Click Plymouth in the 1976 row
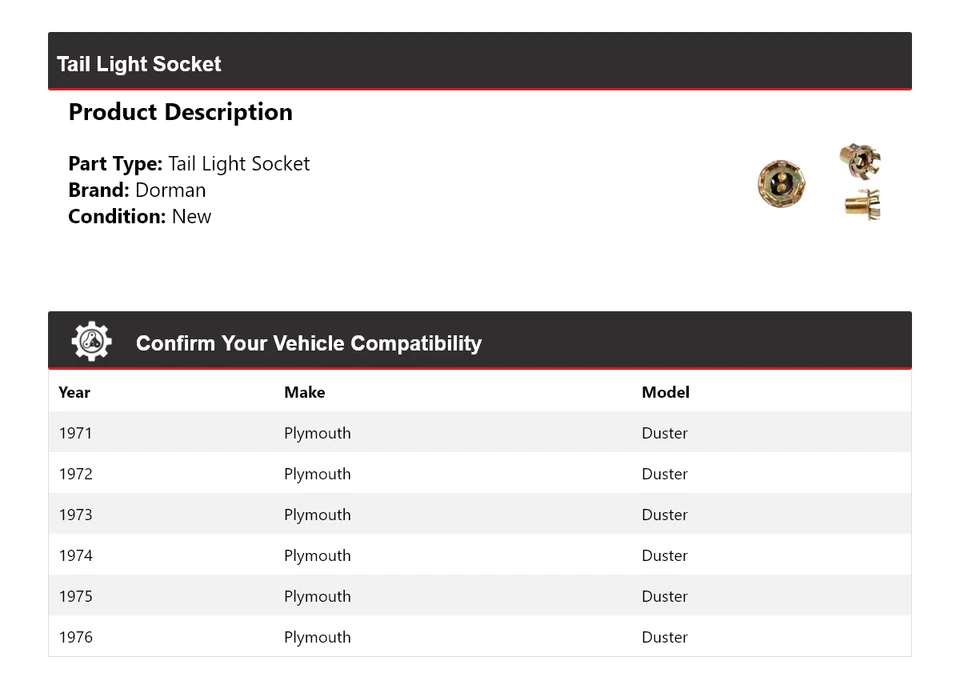Screen dimensions: 960x689 click(317, 637)
